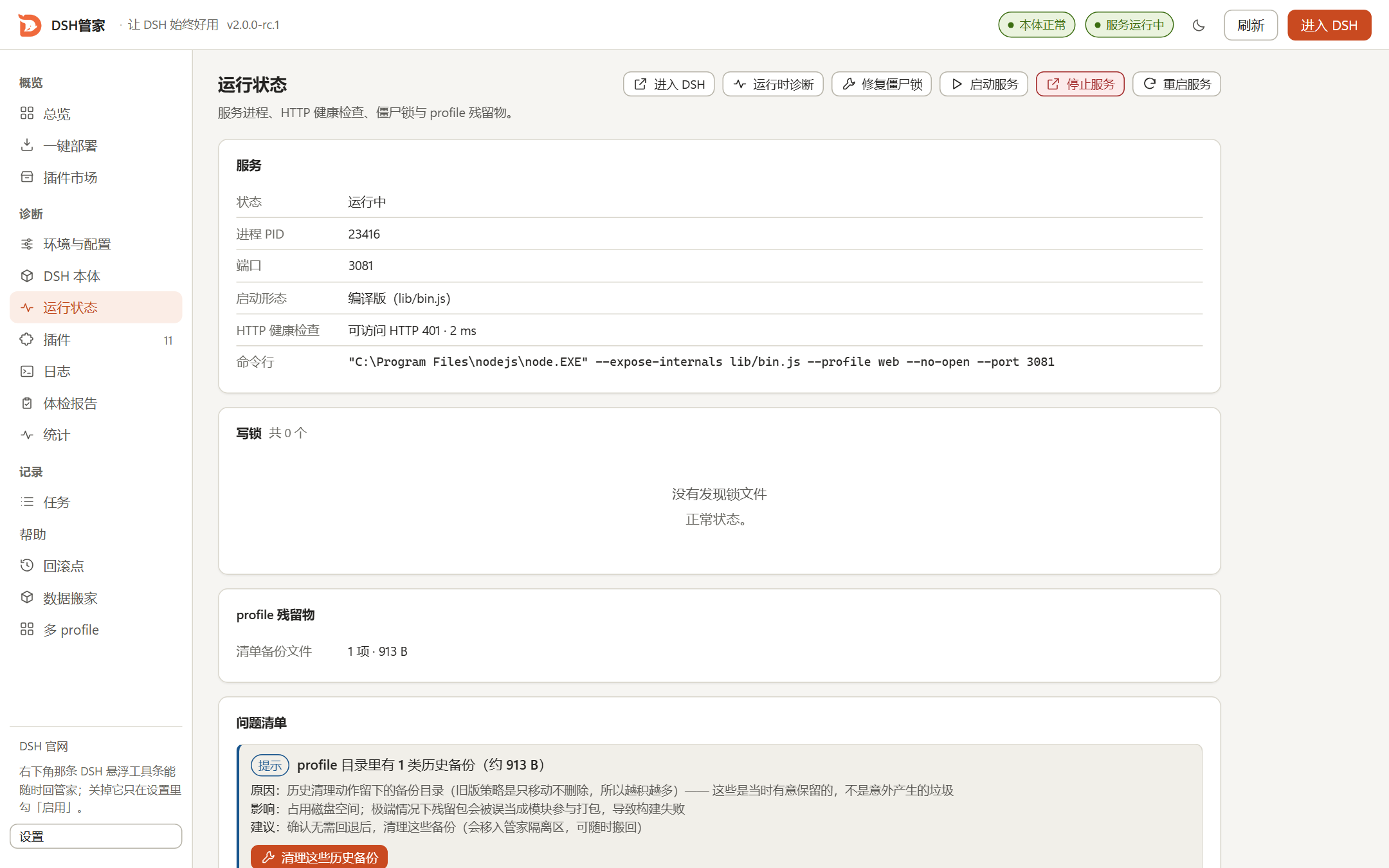Click the 统计 activity icon
The height and width of the screenshot is (868, 1389).
click(x=27, y=435)
